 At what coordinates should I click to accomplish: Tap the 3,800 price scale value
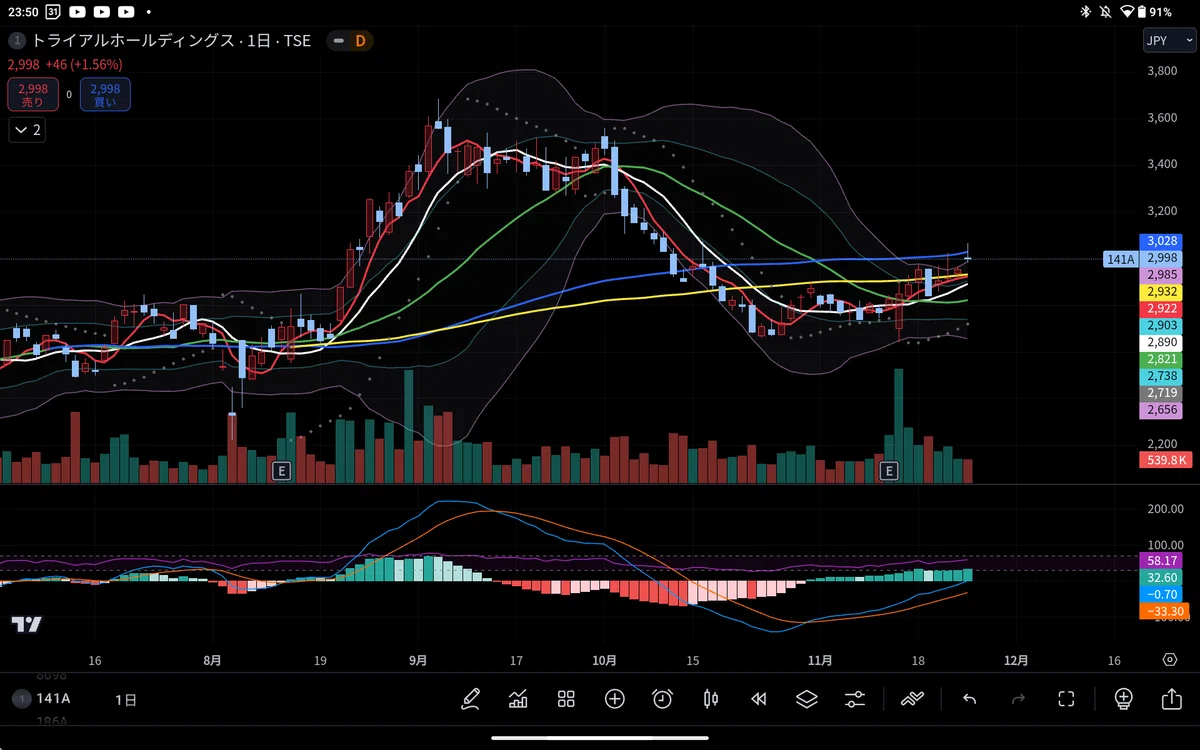(1162, 71)
